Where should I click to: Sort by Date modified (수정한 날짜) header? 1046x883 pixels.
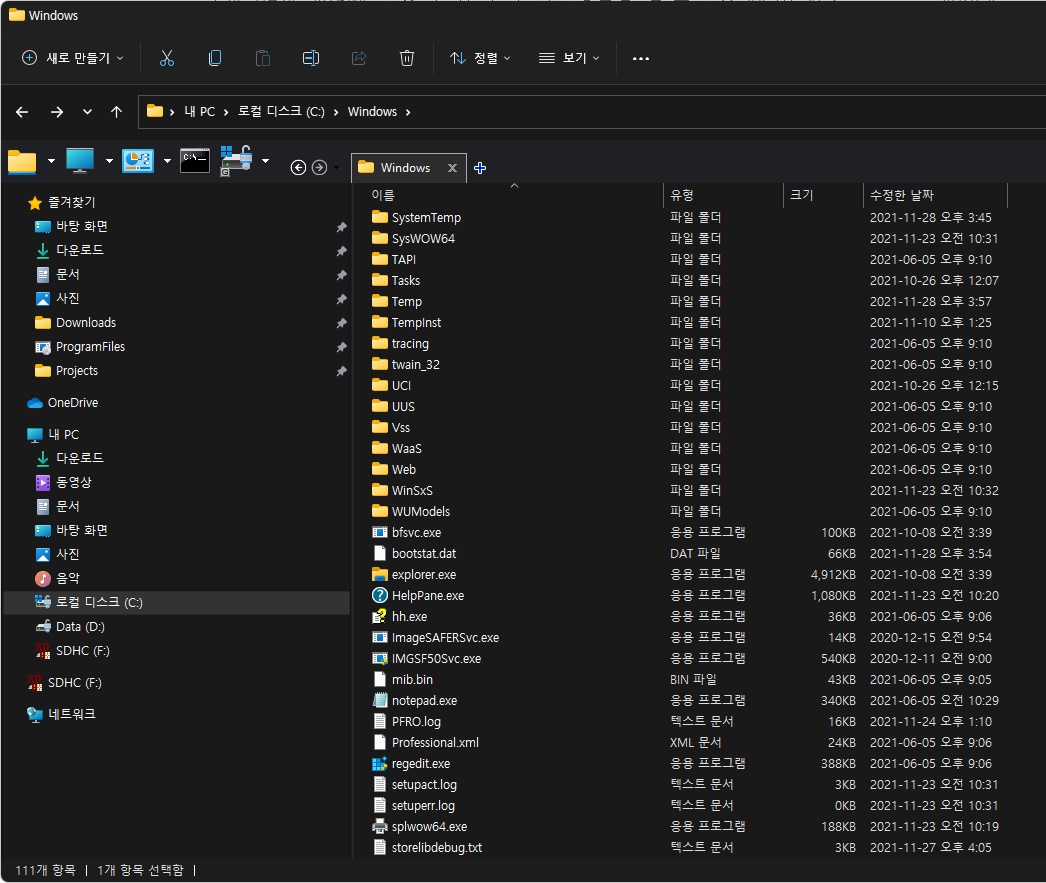coord(902,195)
